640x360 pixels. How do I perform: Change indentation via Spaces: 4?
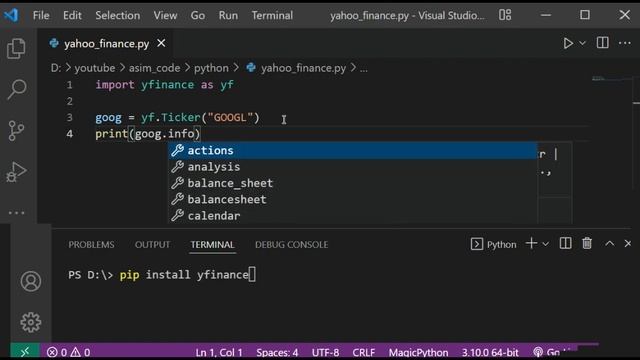277,352
